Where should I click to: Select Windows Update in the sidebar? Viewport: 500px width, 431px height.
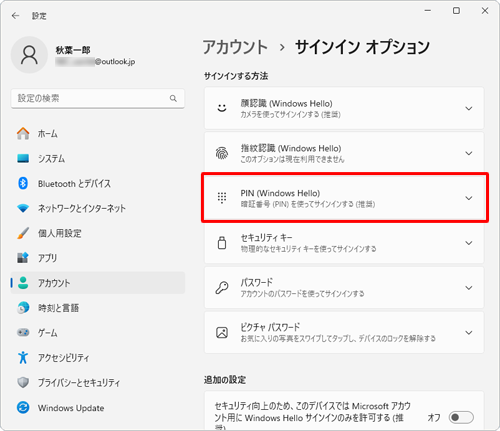(x=98, y=407)
